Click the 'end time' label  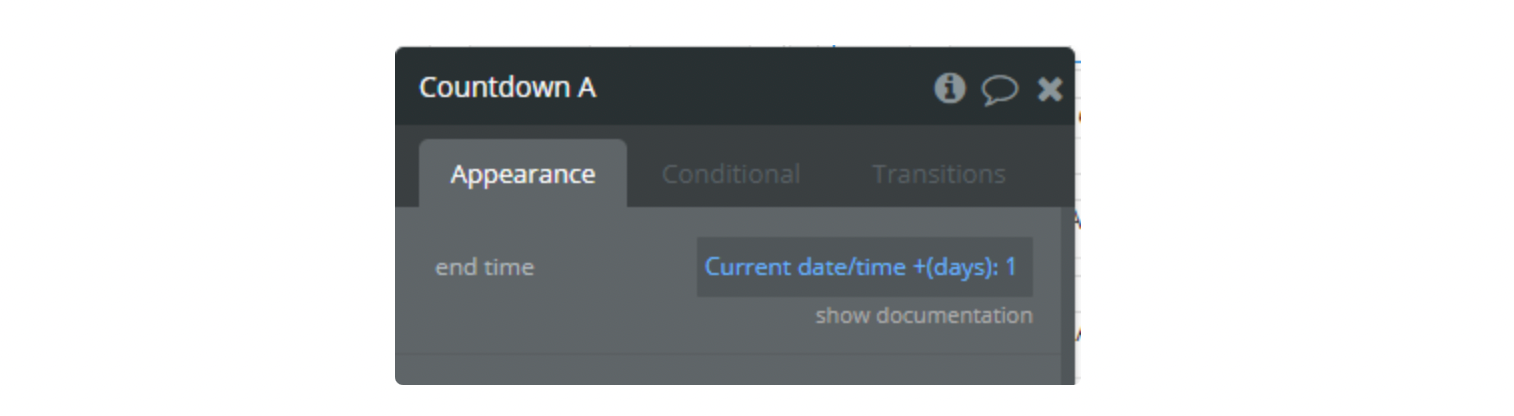pos(485,267)
